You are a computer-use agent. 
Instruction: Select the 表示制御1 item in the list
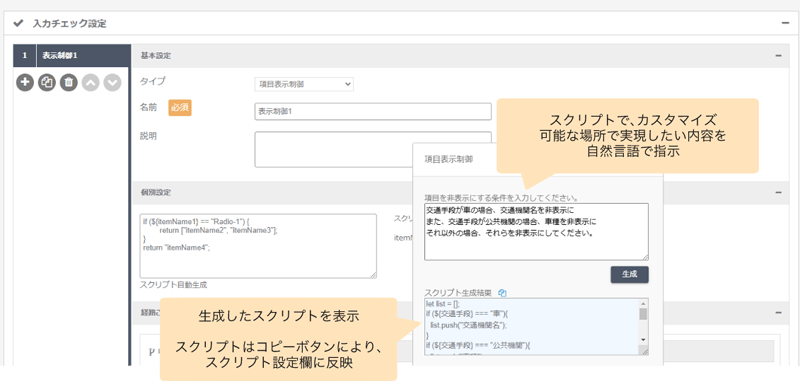pyautogui.click(x=84, y=56)
